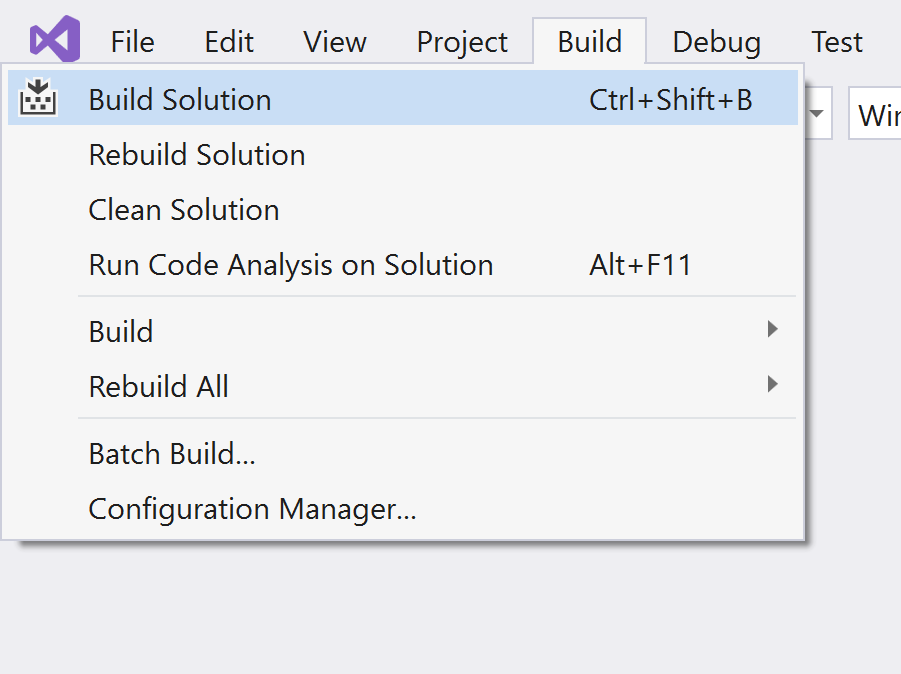Open the Project menu
901x674 pixels.
click(x=462, y=42)
